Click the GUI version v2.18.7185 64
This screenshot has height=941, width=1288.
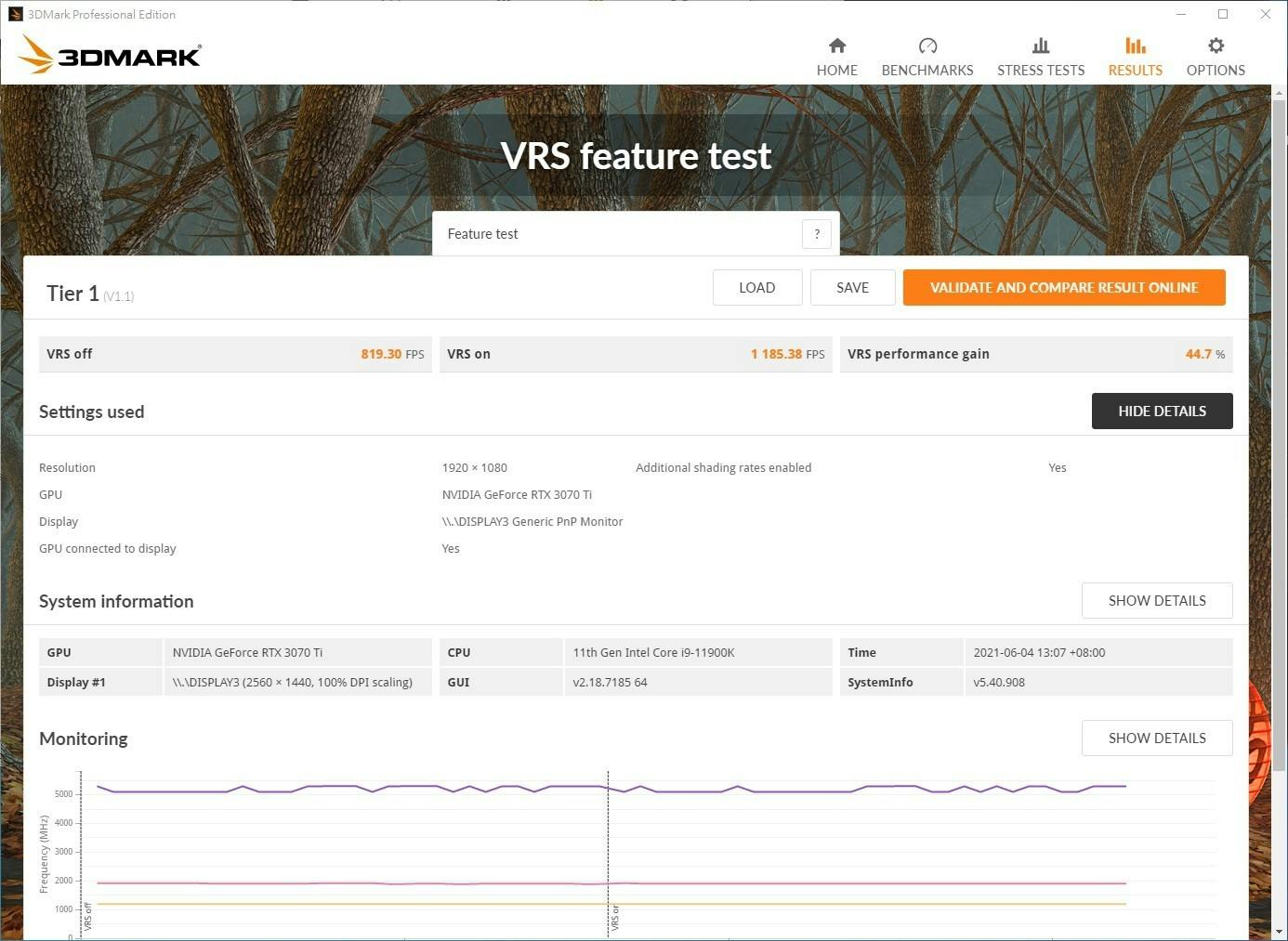610,683
